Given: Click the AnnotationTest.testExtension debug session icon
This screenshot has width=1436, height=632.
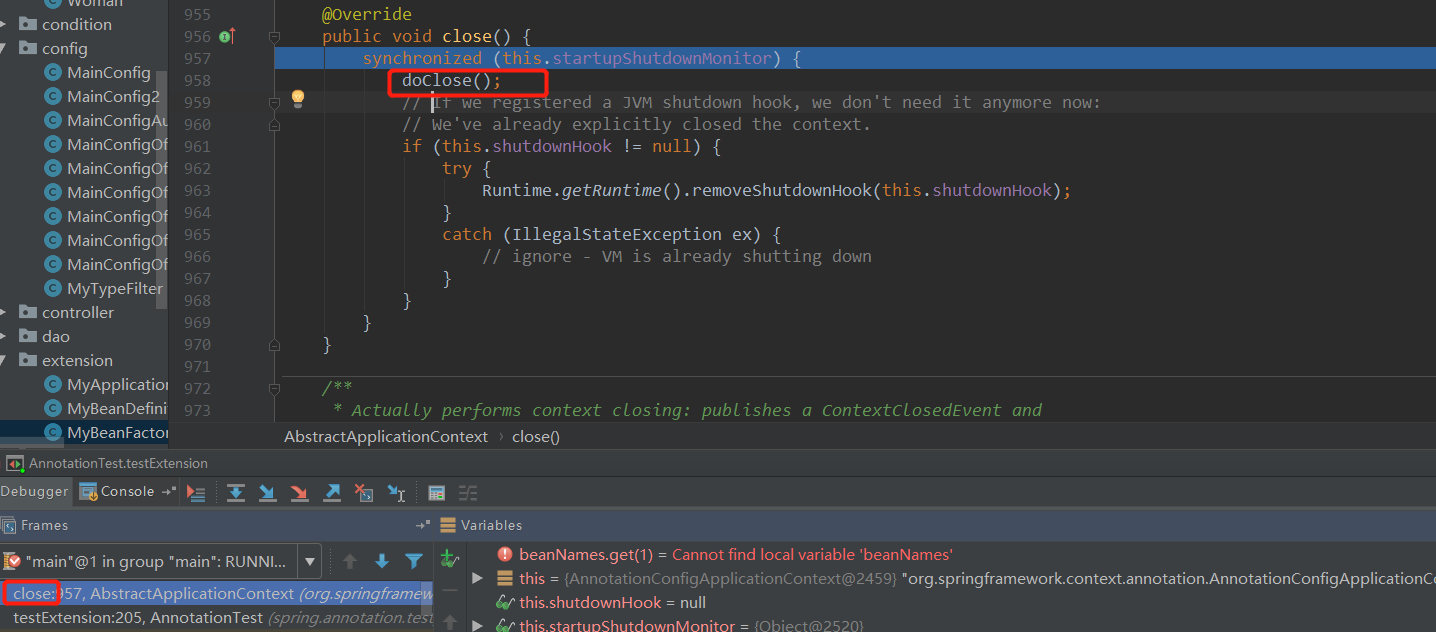Looking at the screenshot, I should 15,464.
